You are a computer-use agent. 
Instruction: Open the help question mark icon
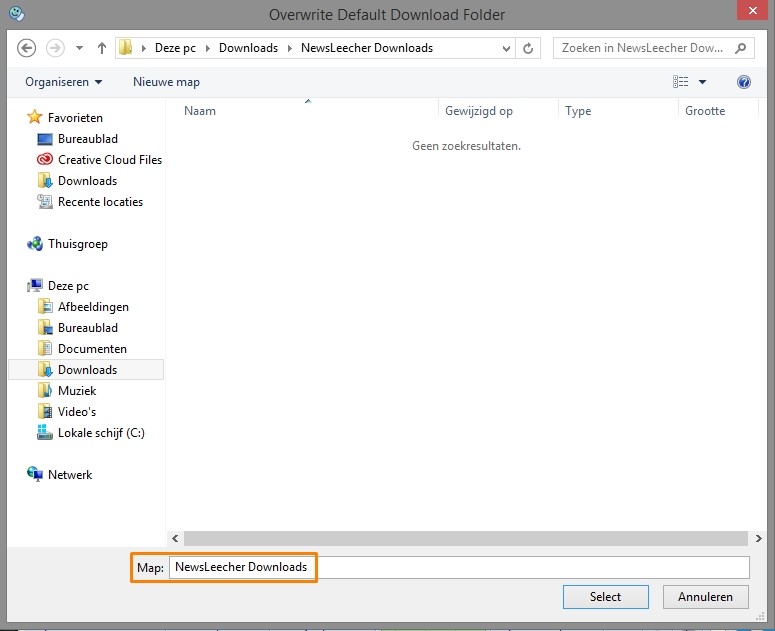tap(743, 82)
